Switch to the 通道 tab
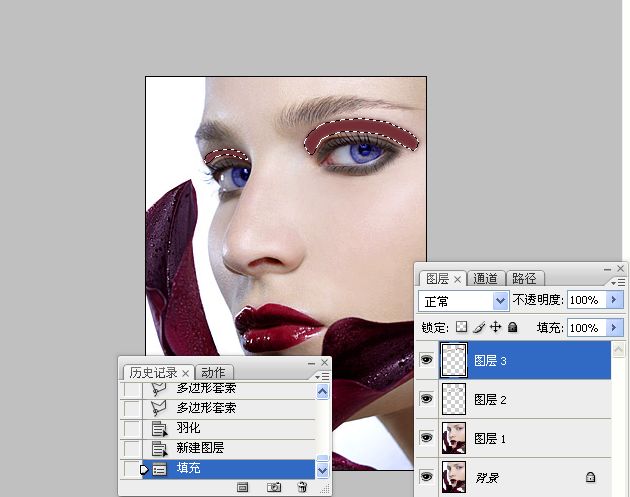The width and height of the screenshot is (630, 497). pos(485,278)
